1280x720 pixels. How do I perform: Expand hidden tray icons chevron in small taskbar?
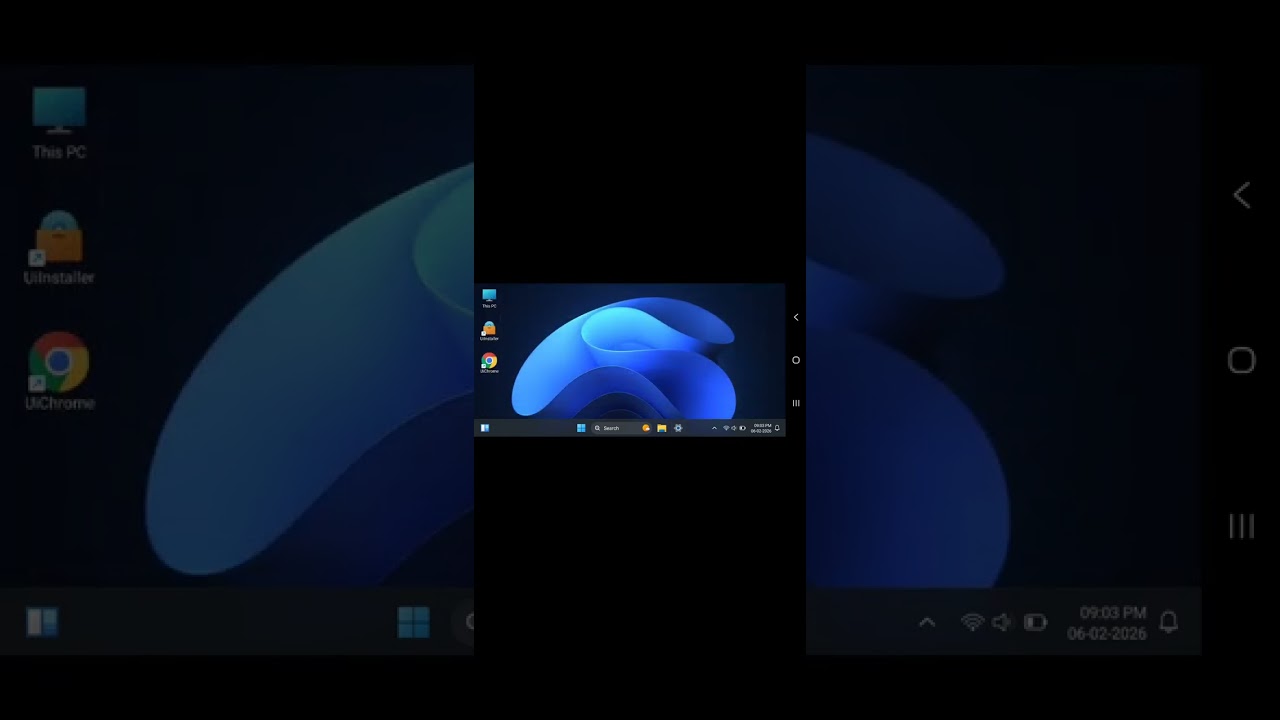(714, 428)
